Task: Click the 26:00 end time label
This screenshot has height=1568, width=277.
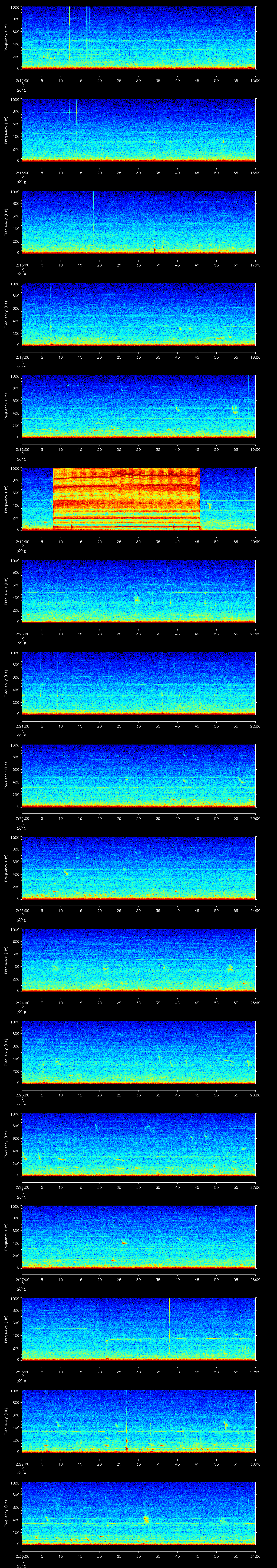Action: pyautogui.click(x=256, y=1096)
